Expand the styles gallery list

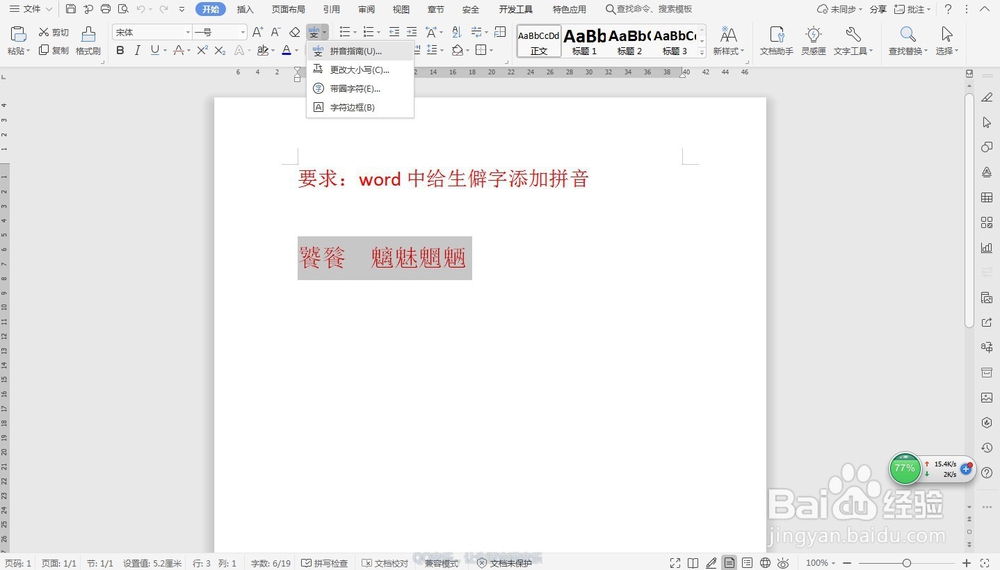click(702, 52)
